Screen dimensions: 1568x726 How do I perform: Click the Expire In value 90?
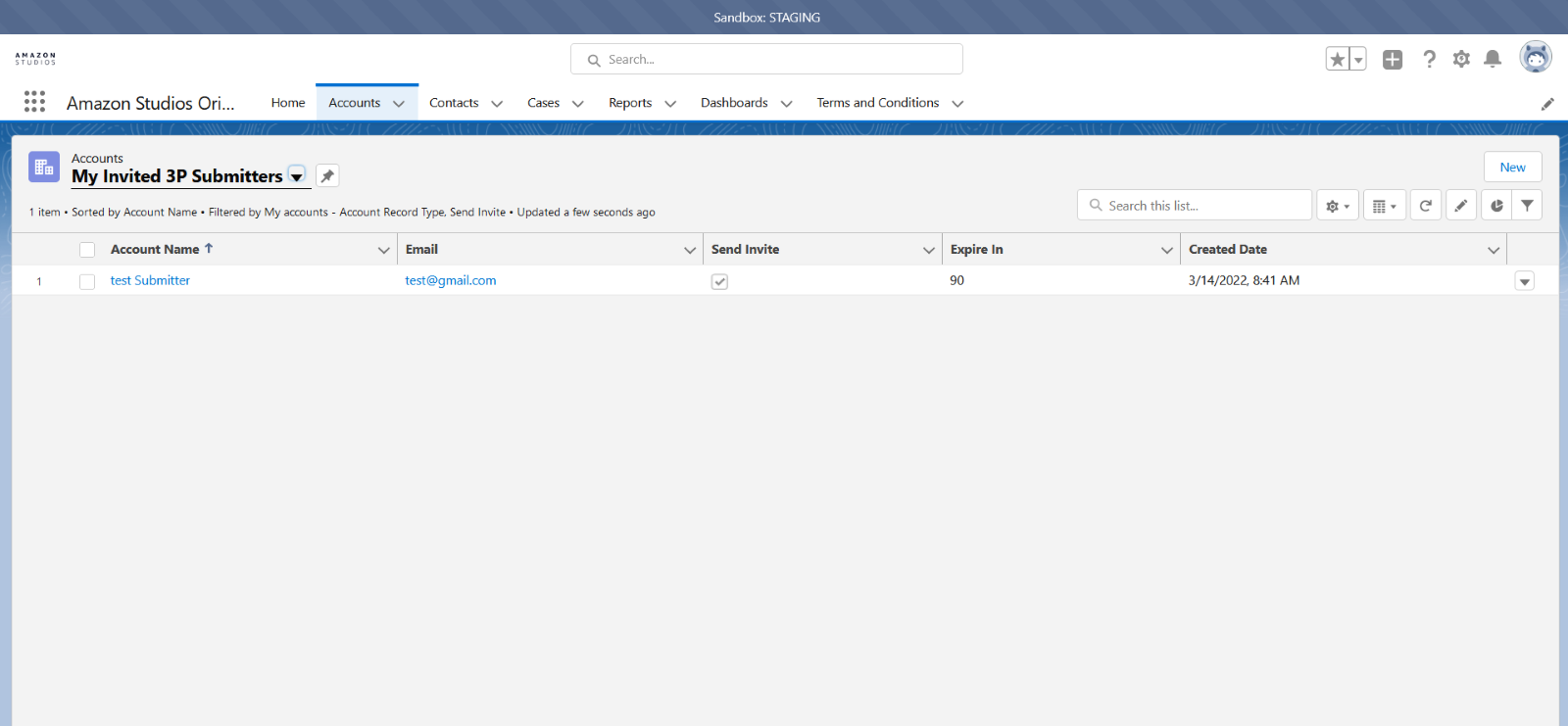pos(956,280)
